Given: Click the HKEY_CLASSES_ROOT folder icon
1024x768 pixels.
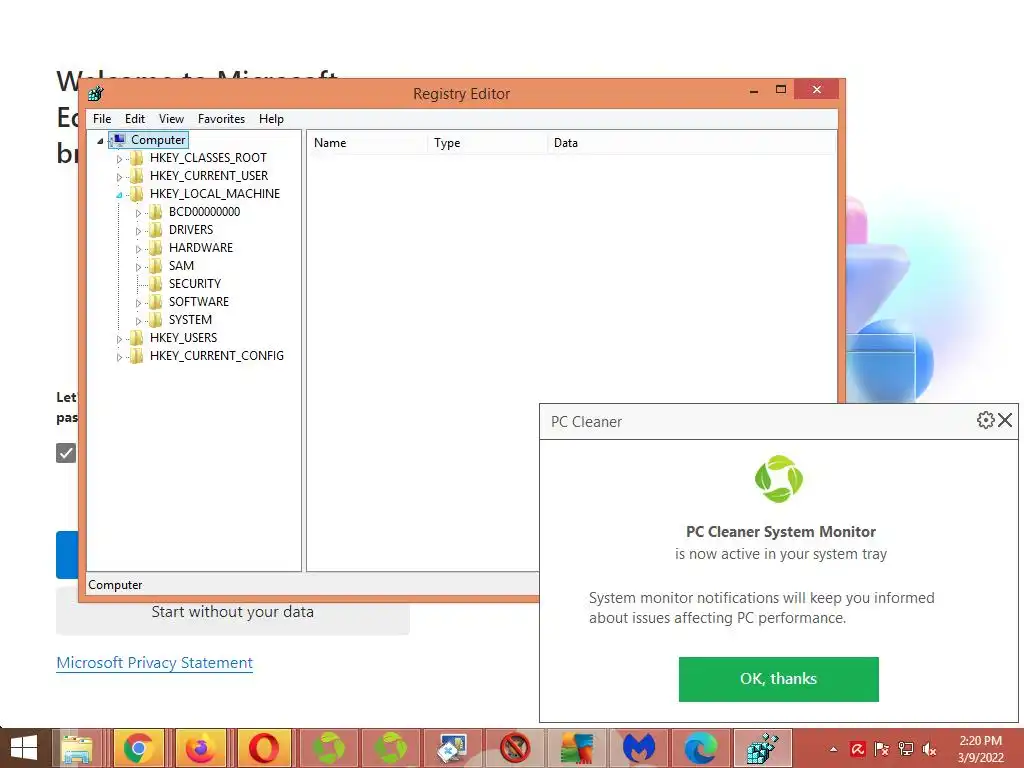Looking at the screenshot, I should tap(136, 157).
